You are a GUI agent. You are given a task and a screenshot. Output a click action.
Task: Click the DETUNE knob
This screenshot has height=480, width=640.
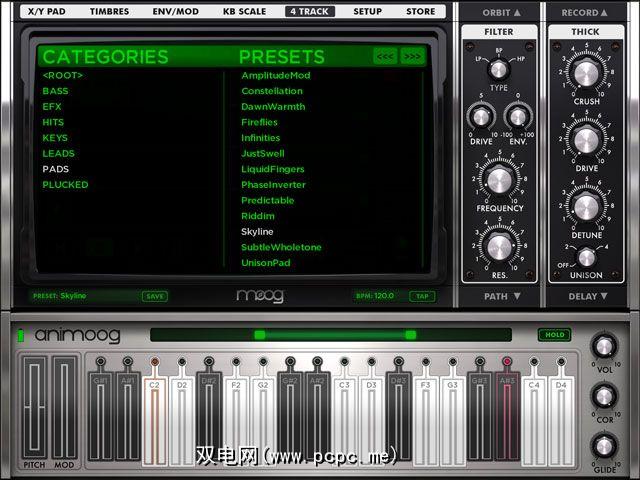click(586, 207)
